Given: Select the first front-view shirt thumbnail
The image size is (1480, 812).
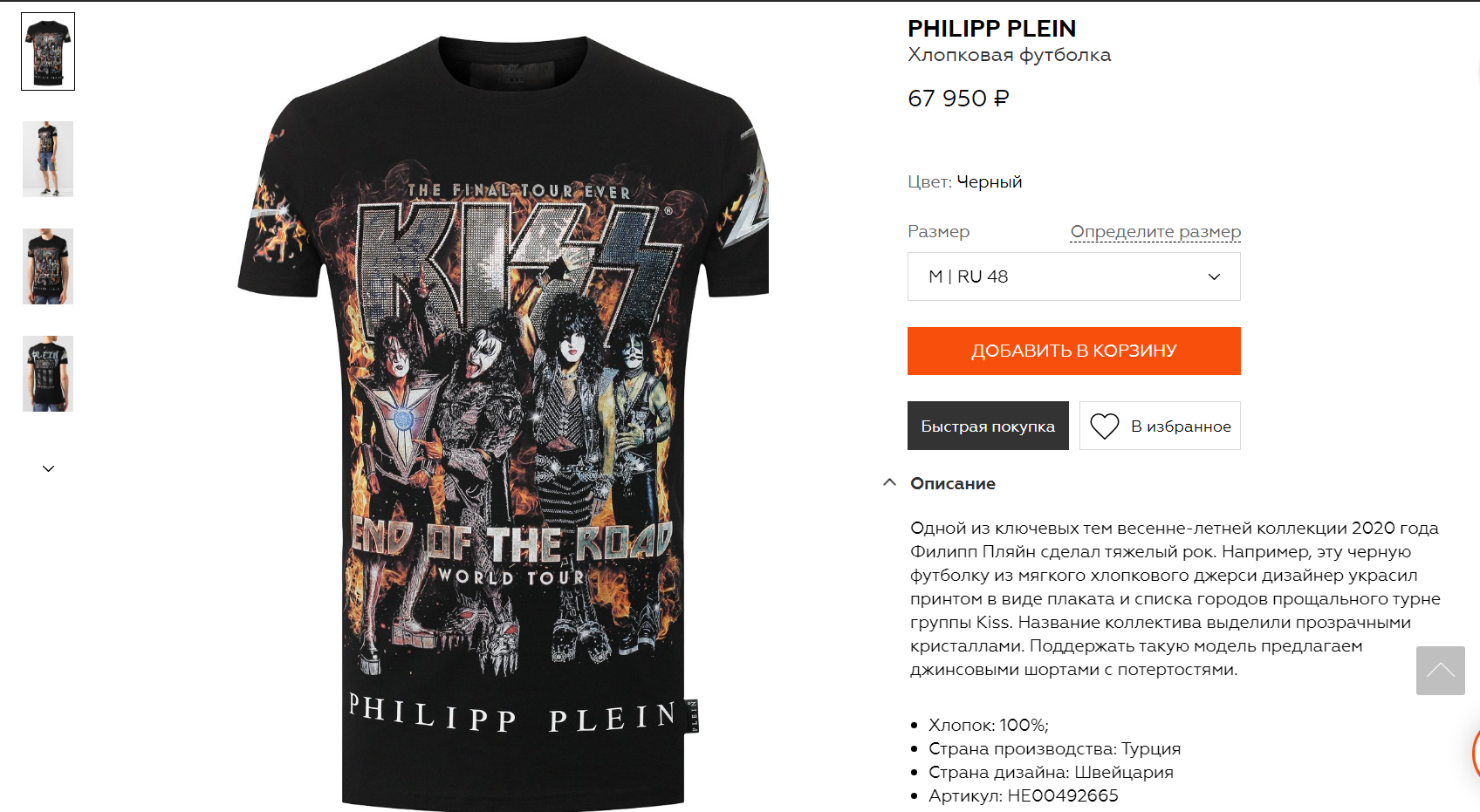Looking at the screenshot, I should 48,51.
